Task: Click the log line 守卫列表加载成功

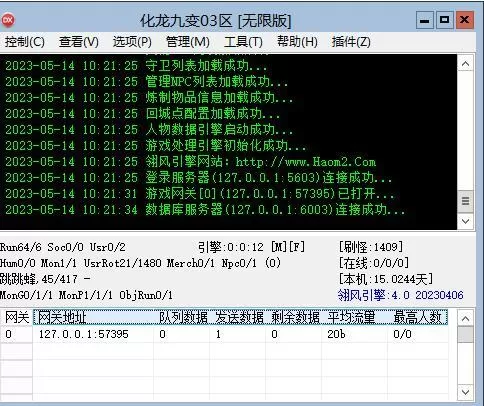Action: [136, 66]
